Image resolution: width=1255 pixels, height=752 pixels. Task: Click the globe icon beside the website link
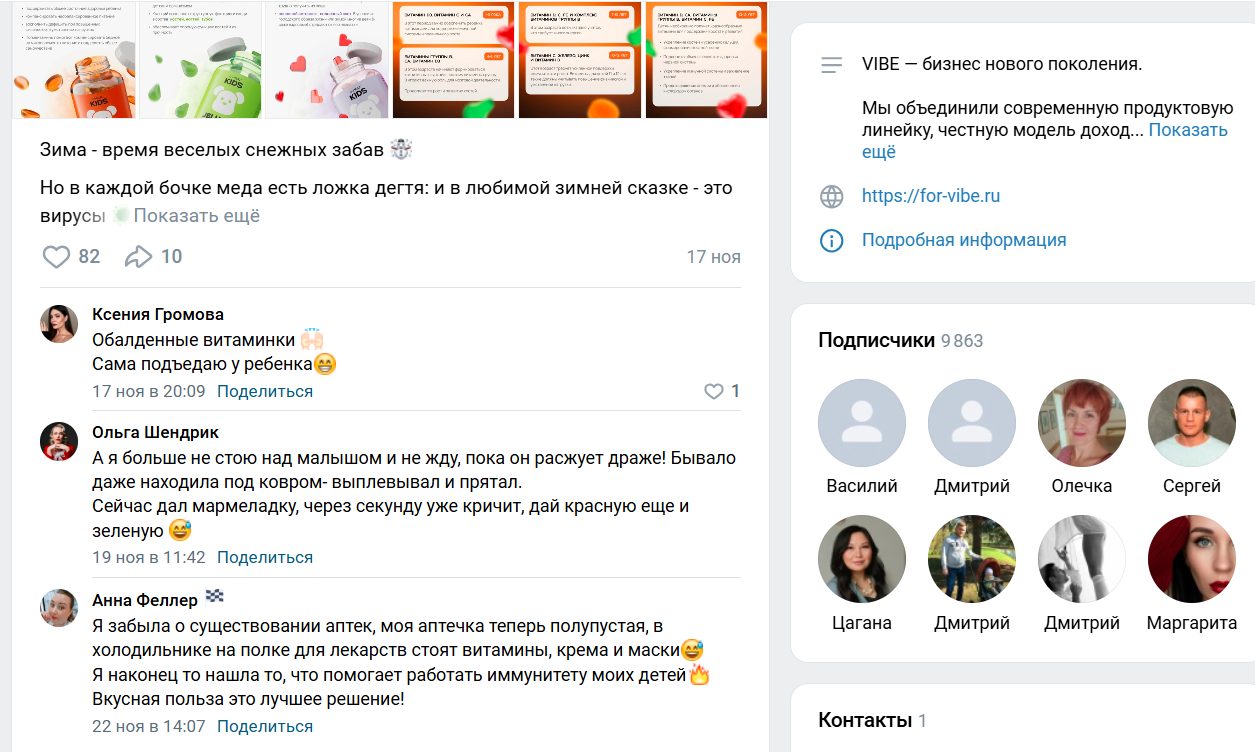[x=831, y=196]
